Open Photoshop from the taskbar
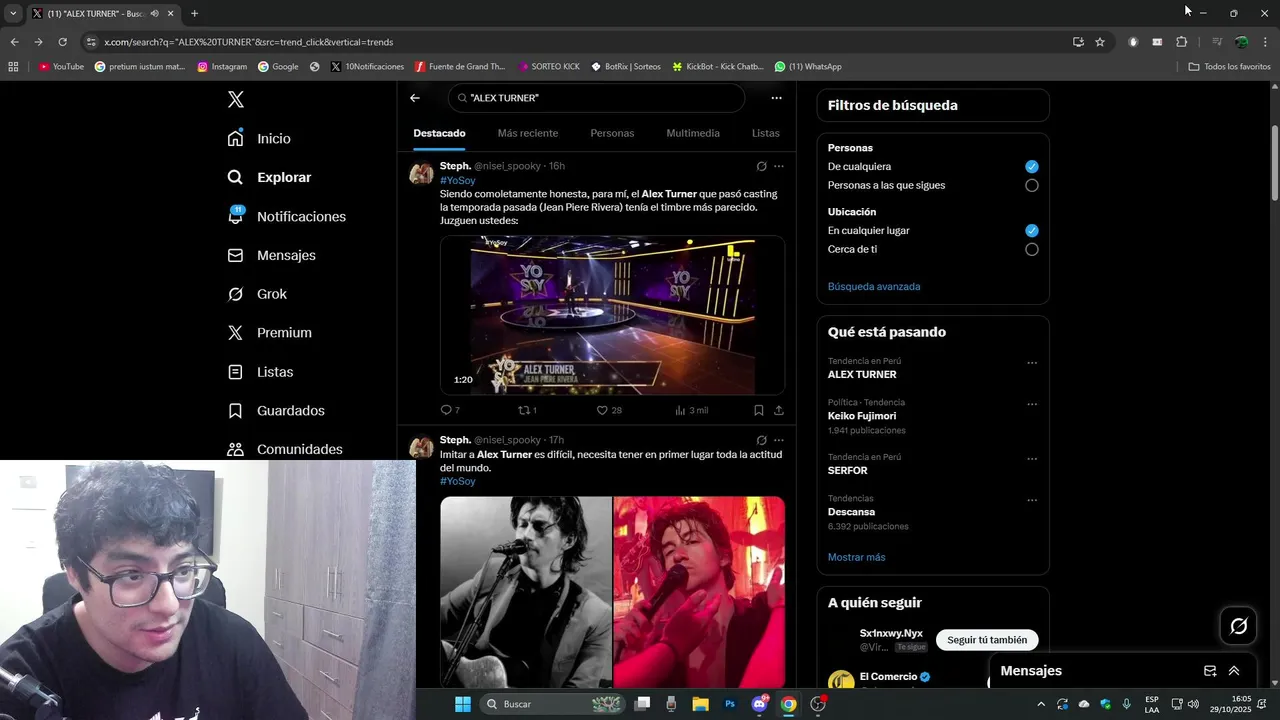1280x720 pixels. tap(730, 704)
